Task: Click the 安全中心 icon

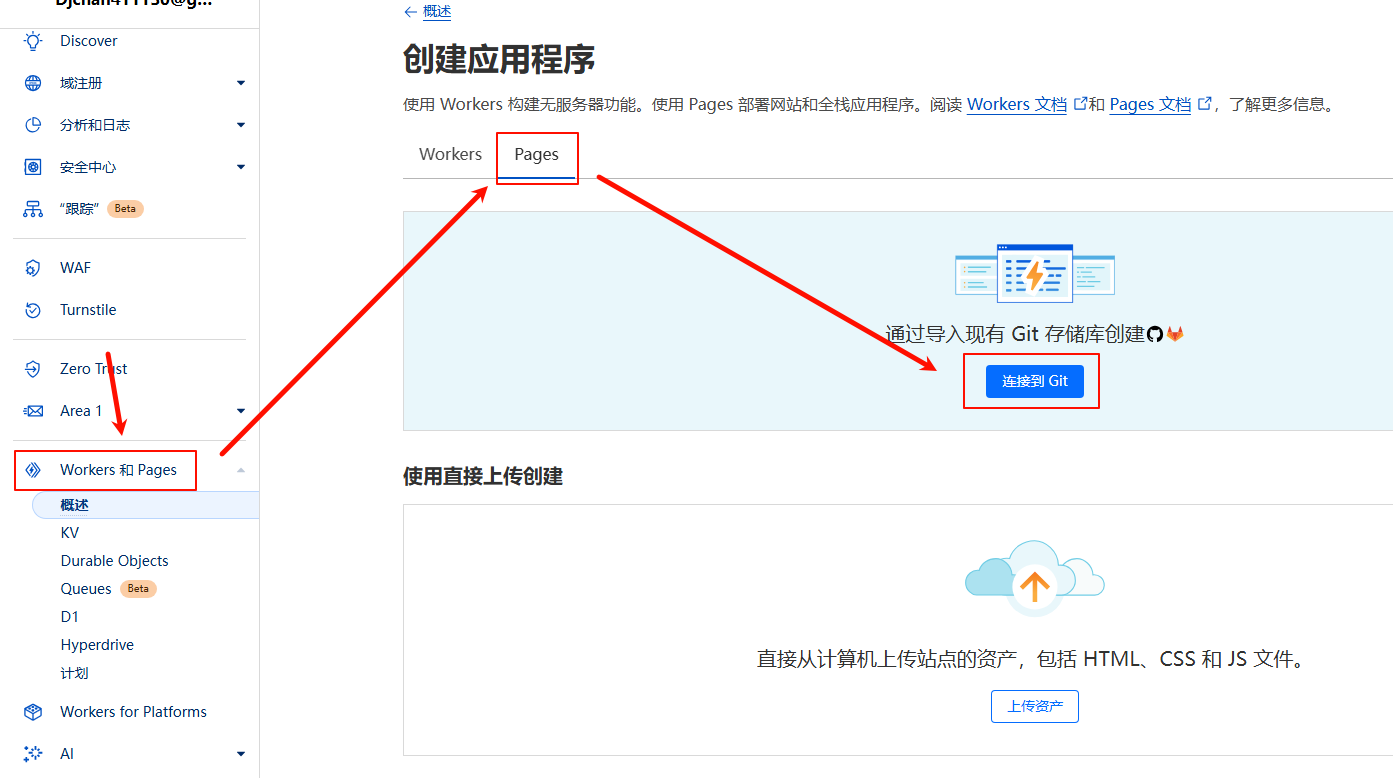Action: [33, 167]
